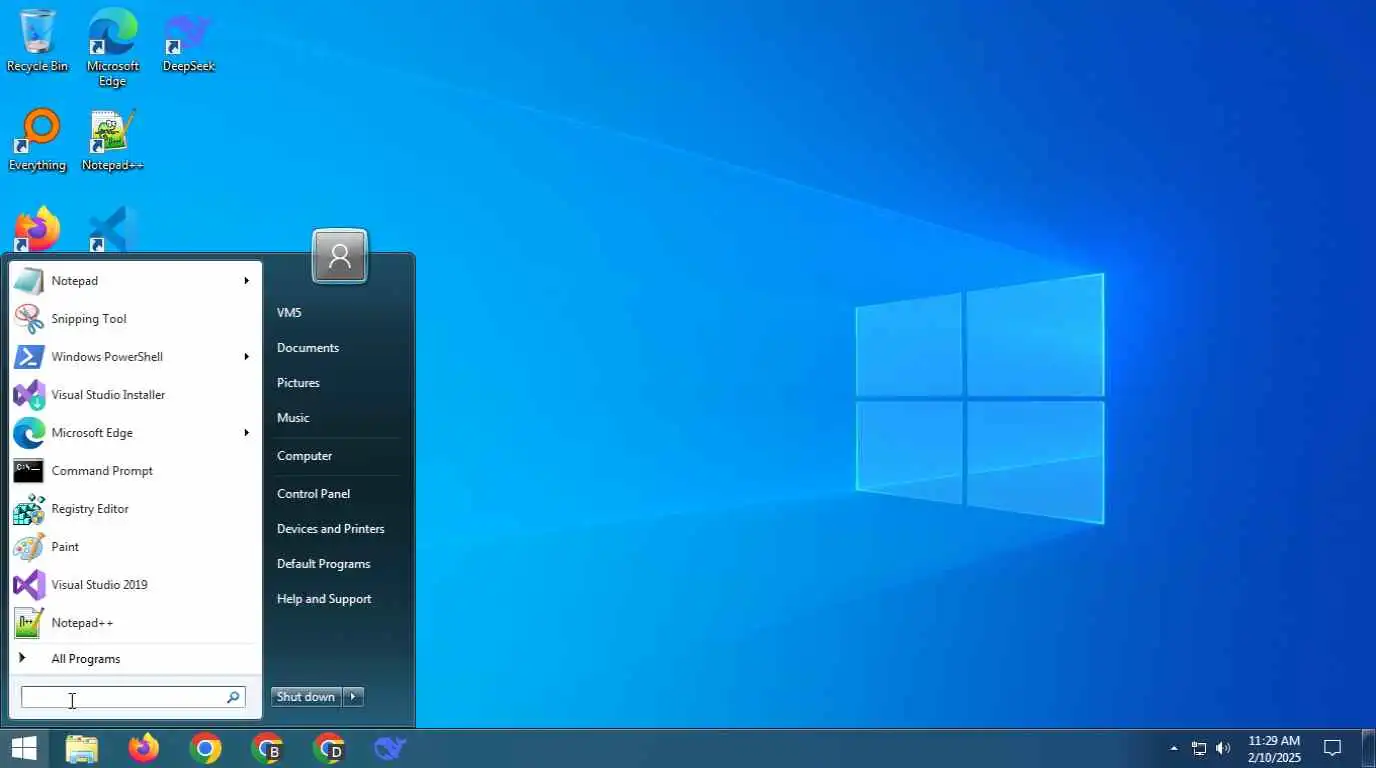Open the Everything search desktop shortcut
The width and height of the screenshot is (1376, 768).
pyautogui.click(x=38, y=140)
